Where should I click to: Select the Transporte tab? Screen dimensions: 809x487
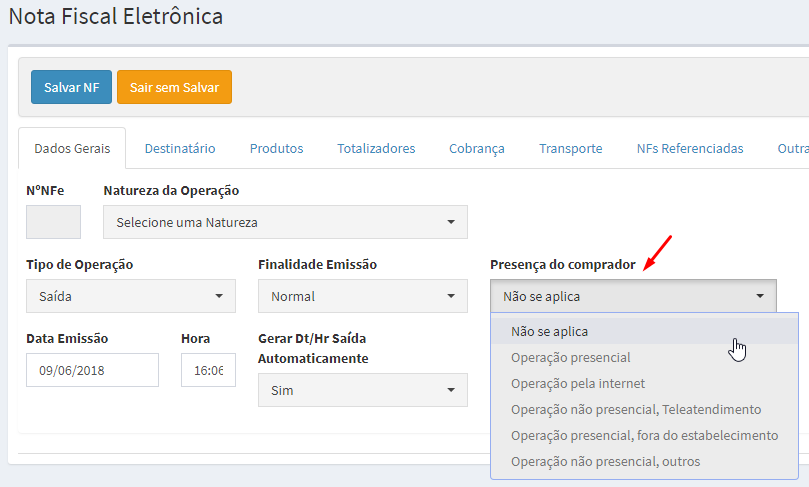571,149
